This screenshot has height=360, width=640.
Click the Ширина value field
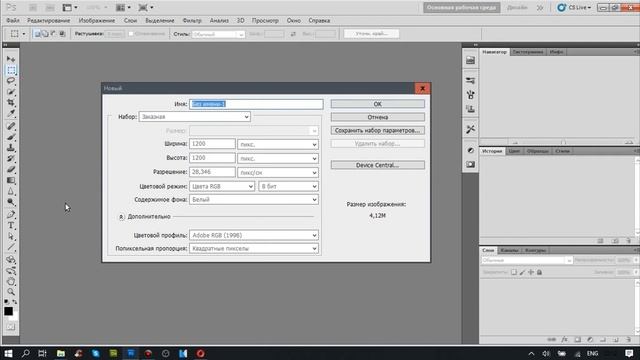212,144
